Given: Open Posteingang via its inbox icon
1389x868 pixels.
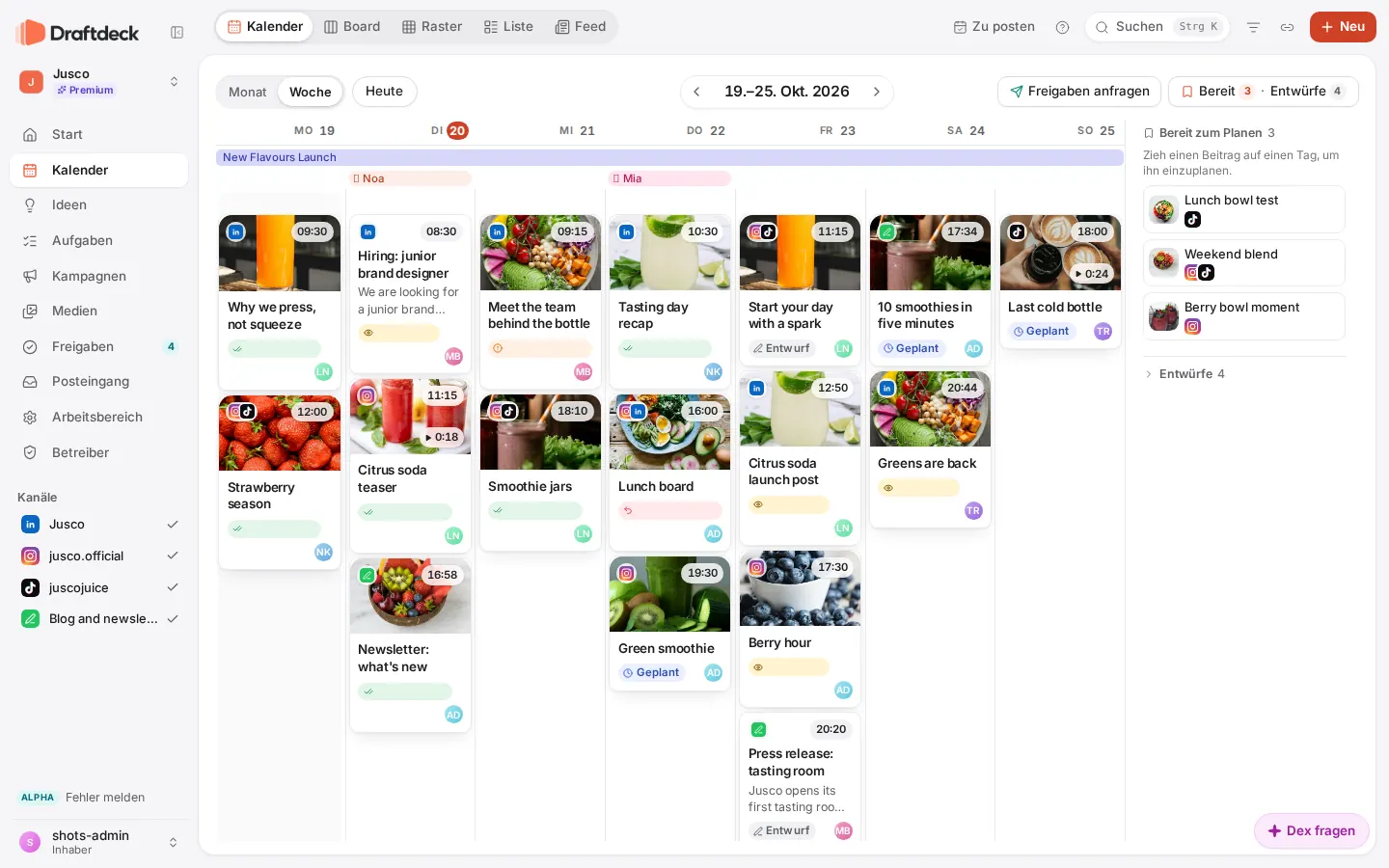Looking at the screenshot, I should (30, 382).
